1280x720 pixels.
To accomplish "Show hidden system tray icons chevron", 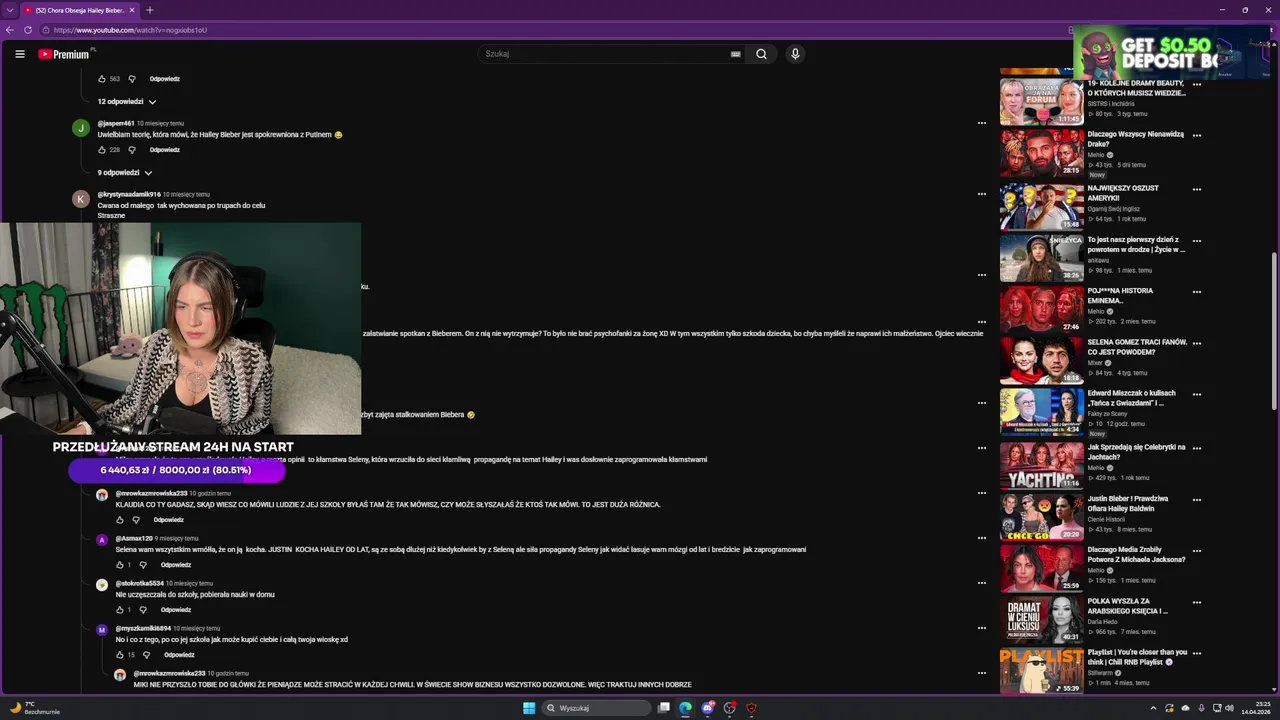I will (x=1153, y=708).
